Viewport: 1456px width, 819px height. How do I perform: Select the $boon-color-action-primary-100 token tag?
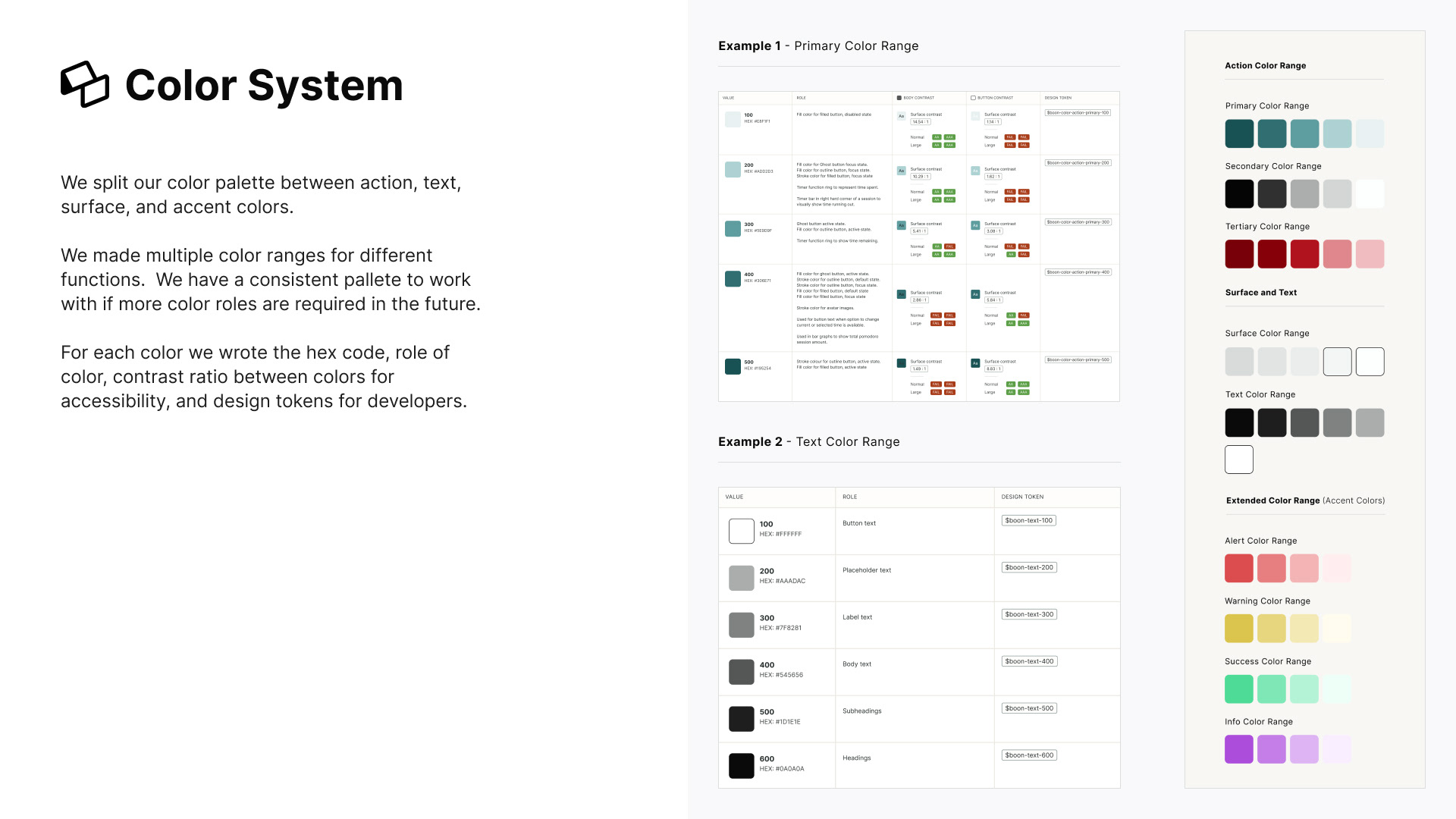point(1078,113)
